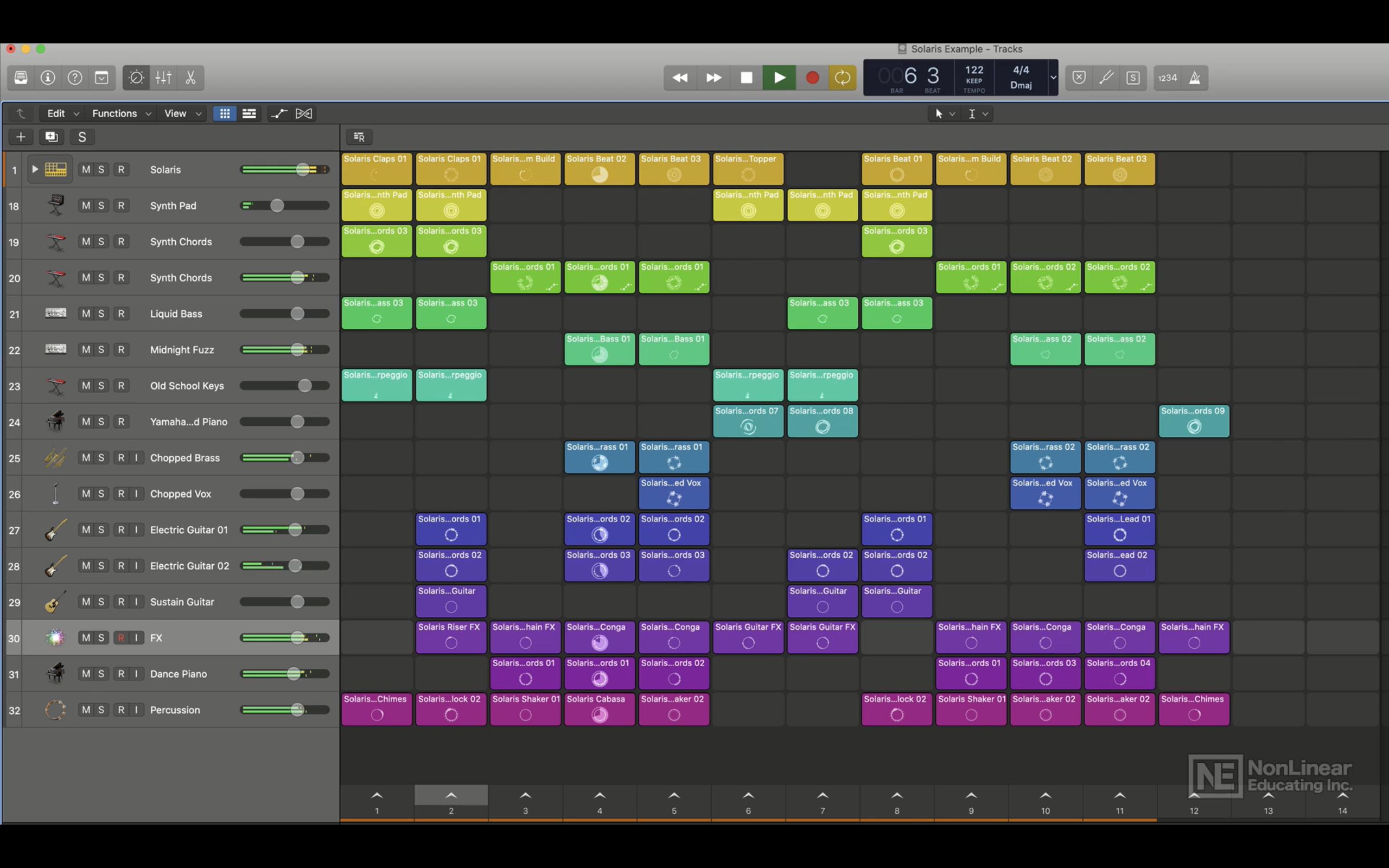Click the Fast Forward transport button
The height and width of the screenshot is (868, 1389).
point(713,78)
